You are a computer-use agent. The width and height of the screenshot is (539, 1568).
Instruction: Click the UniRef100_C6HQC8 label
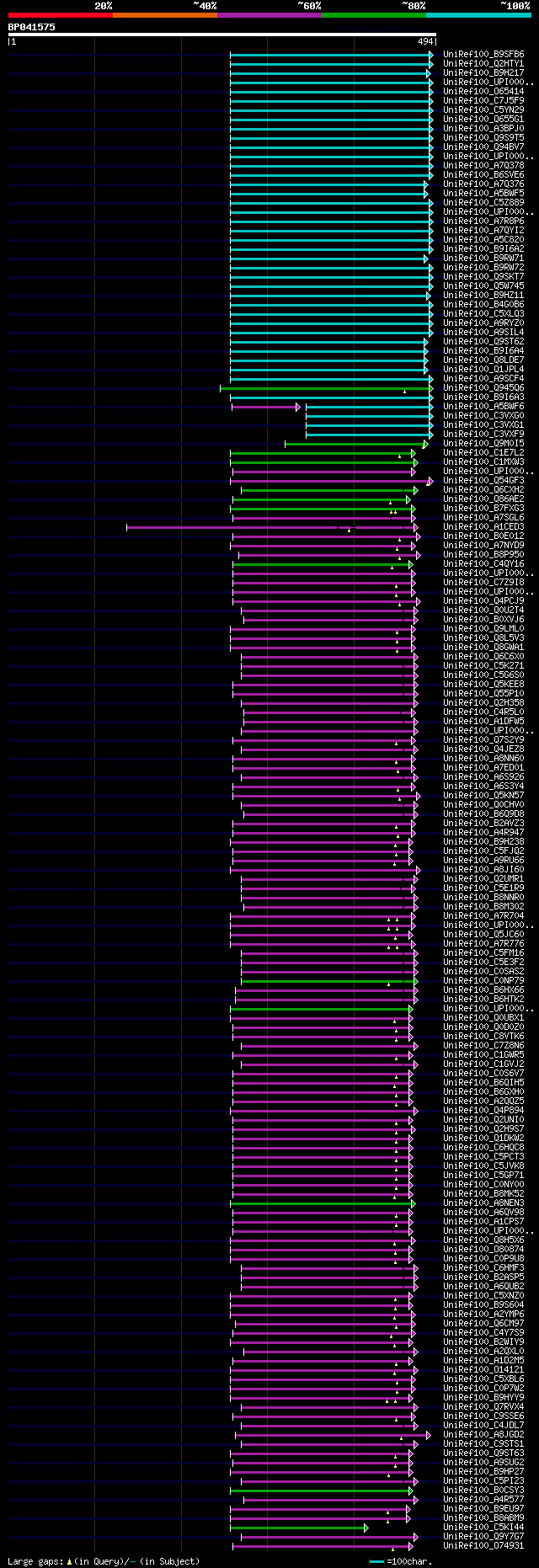point(483,1148)
